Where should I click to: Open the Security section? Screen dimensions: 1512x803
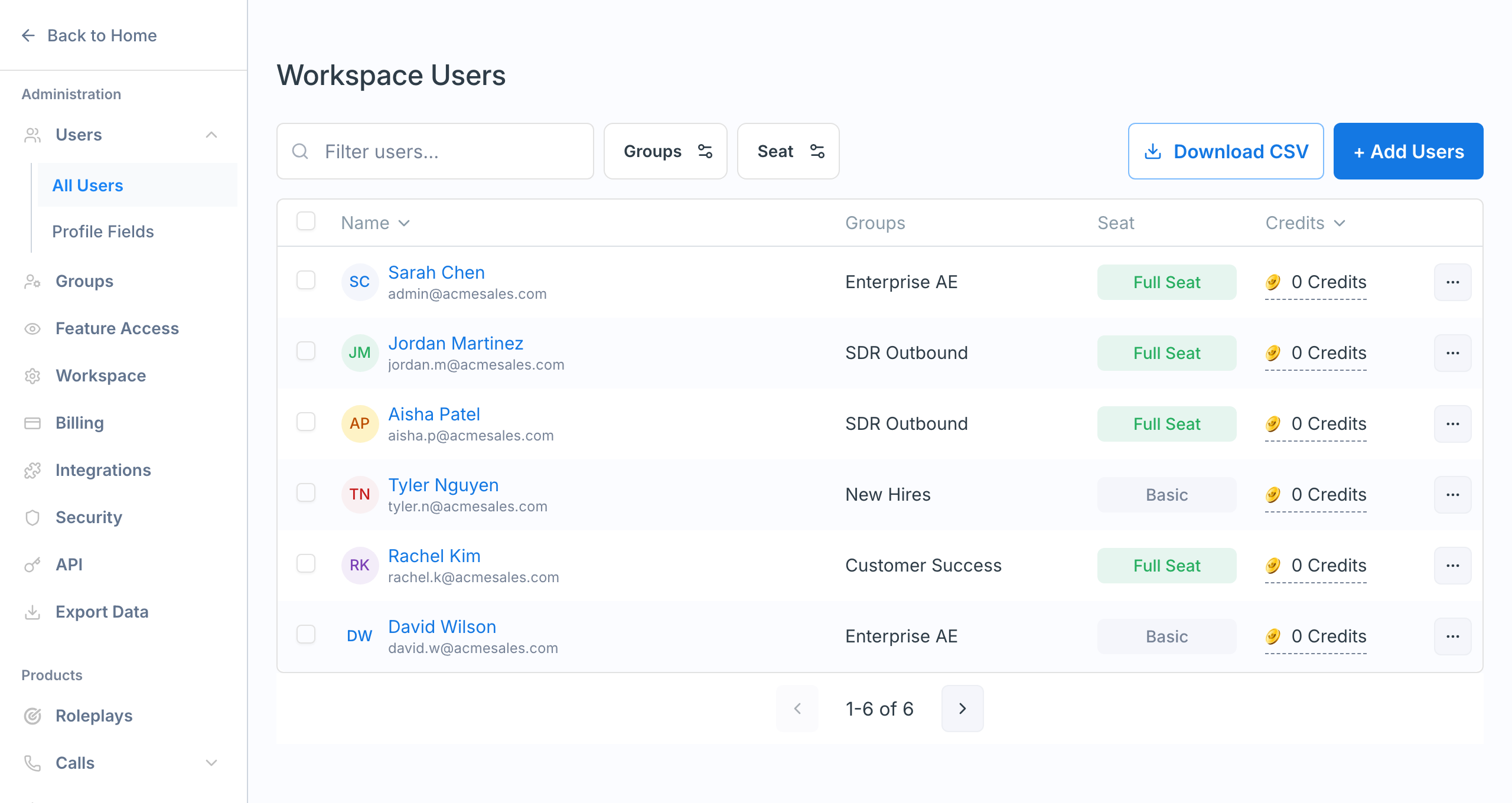pyautogui.click(x=89, y=518)
